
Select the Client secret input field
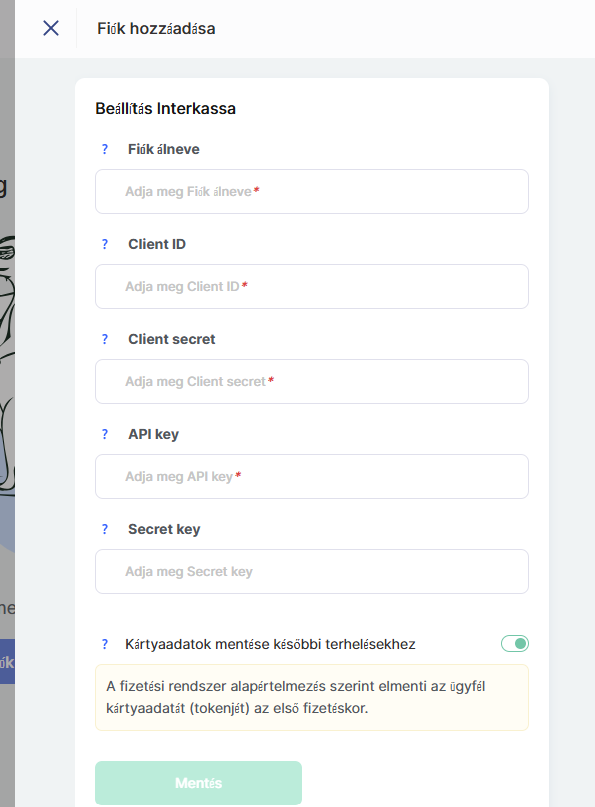pyautogui.click(x=312, y=381)
